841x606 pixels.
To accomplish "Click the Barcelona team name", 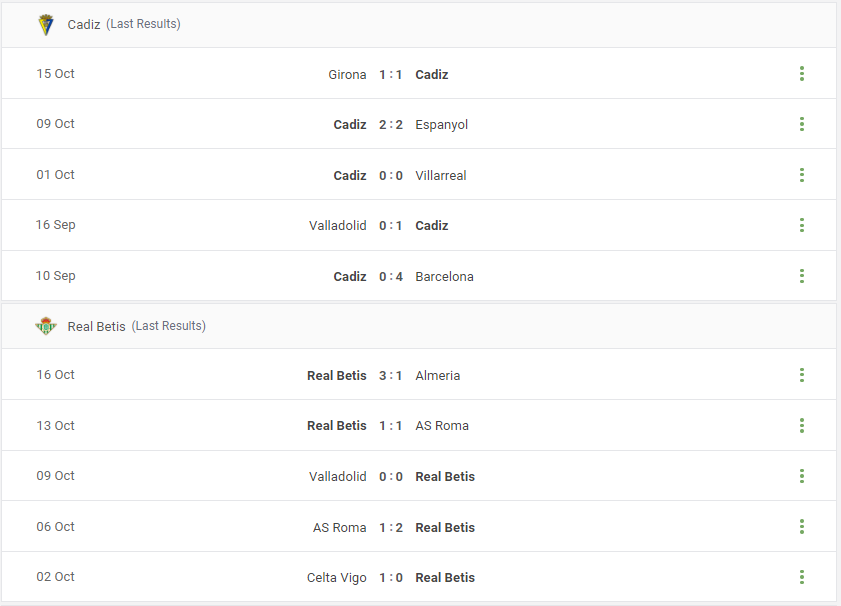I will [x=444, y=277].
